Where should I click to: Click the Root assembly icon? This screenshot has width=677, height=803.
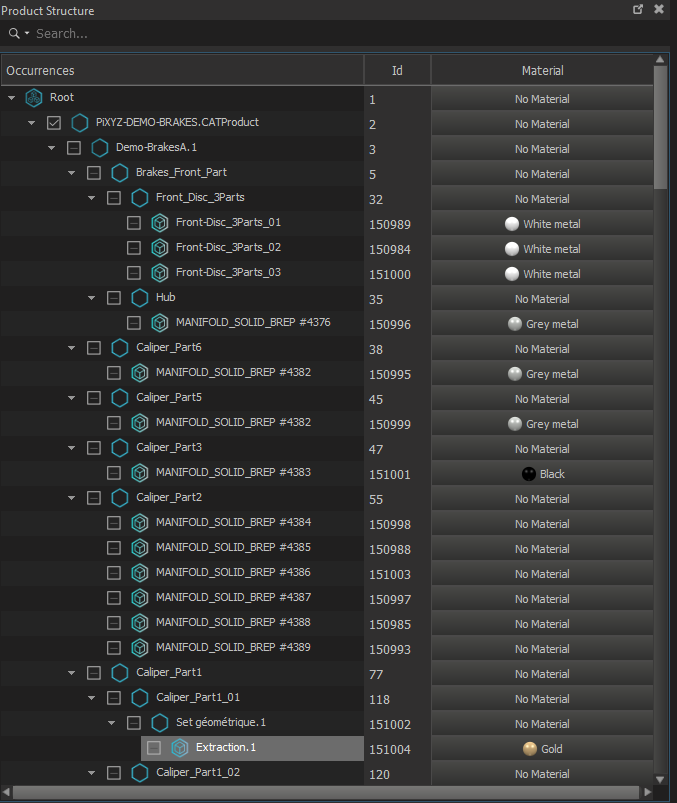click(34, 98)
